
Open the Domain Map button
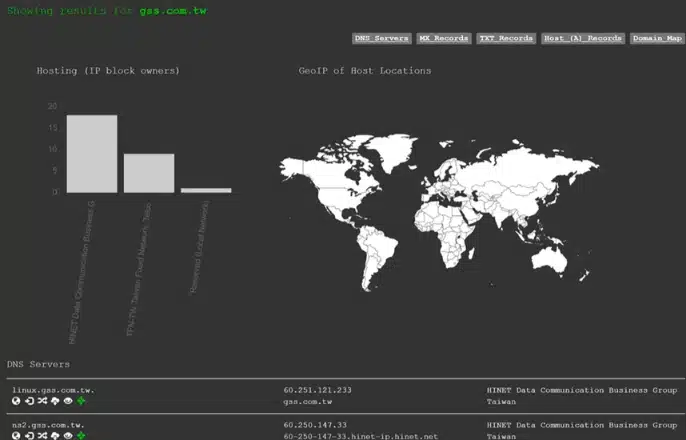[657, 38]
